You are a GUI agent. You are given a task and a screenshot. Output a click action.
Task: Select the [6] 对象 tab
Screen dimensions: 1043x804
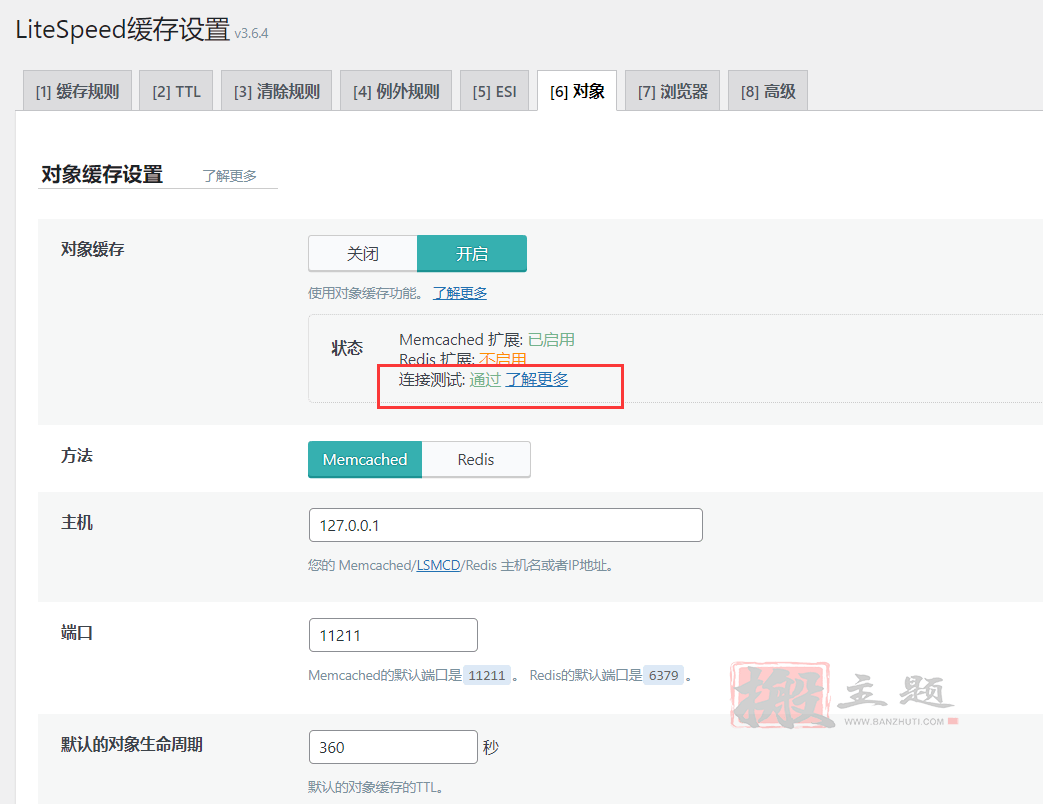pyautogui.click(x=577, y=91)
